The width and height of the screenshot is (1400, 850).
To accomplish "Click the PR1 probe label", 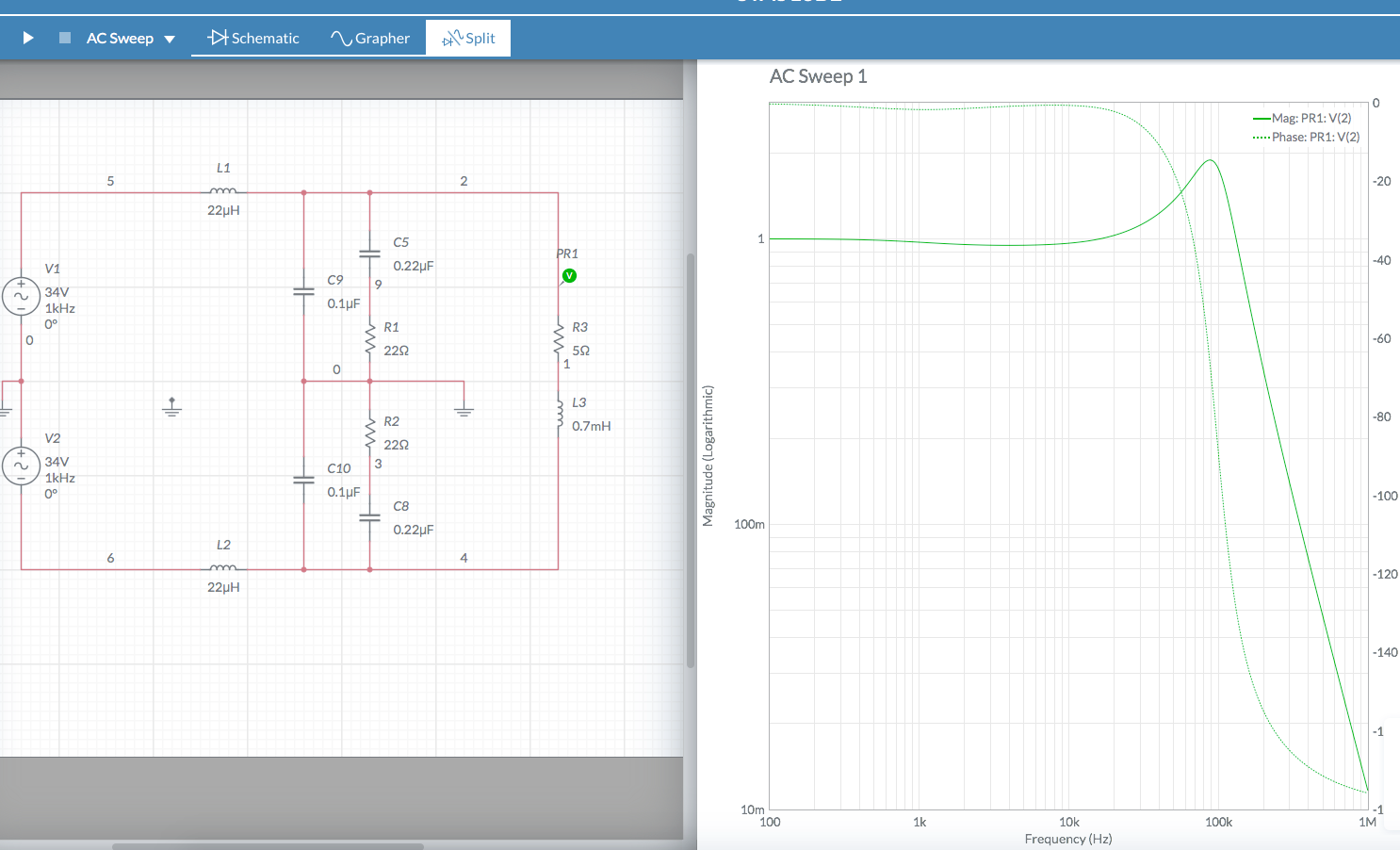I will point(567,253).
